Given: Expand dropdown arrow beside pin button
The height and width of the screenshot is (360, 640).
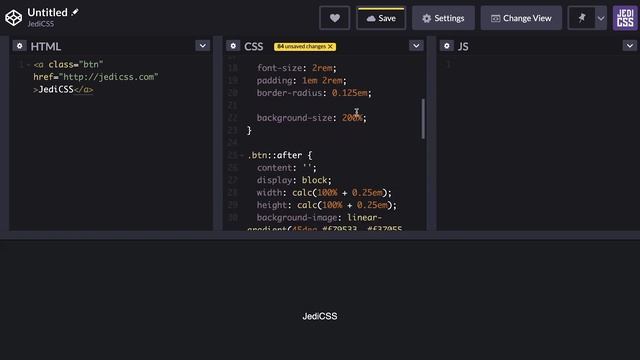Looking at the screenshot, I should [x=601, y=18].
